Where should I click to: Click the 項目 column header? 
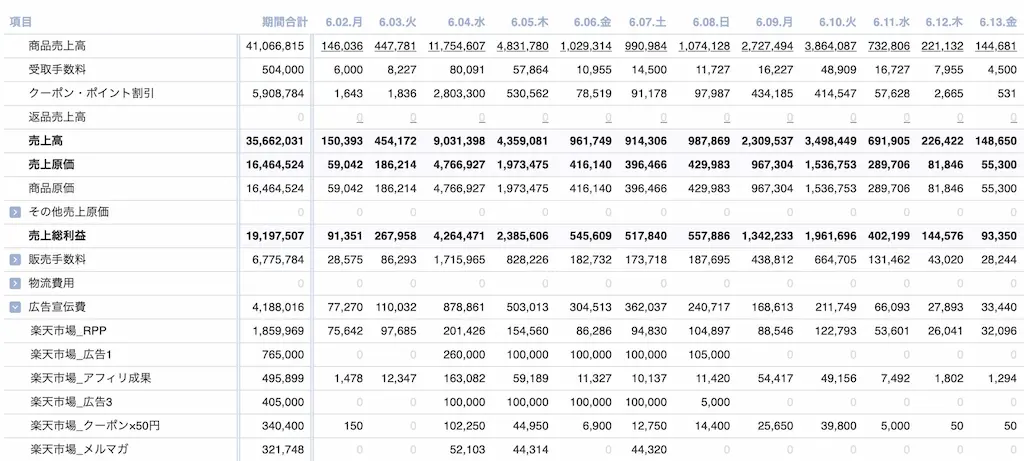(x=20, y=22)
